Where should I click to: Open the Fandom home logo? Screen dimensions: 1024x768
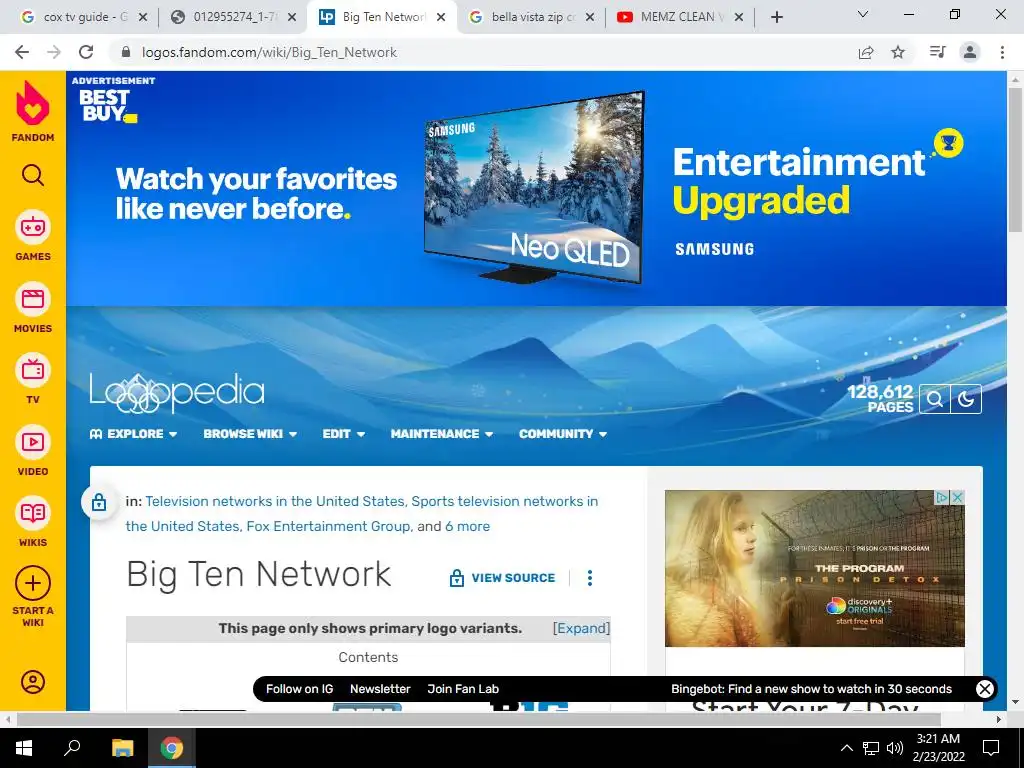tap(33, 111)
